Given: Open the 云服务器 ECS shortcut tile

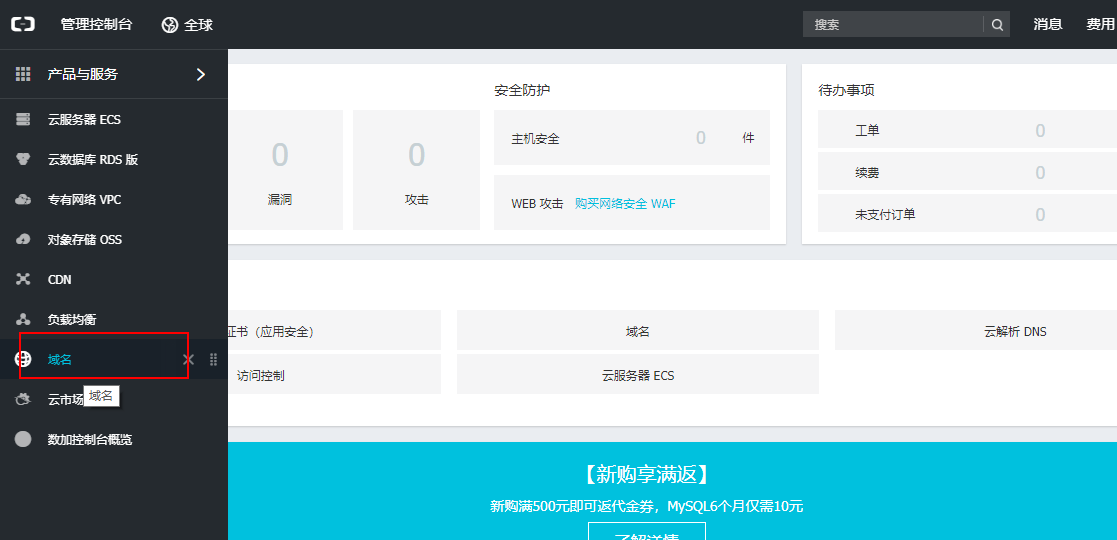Looking at the screenshot, I should click(638, 375).
